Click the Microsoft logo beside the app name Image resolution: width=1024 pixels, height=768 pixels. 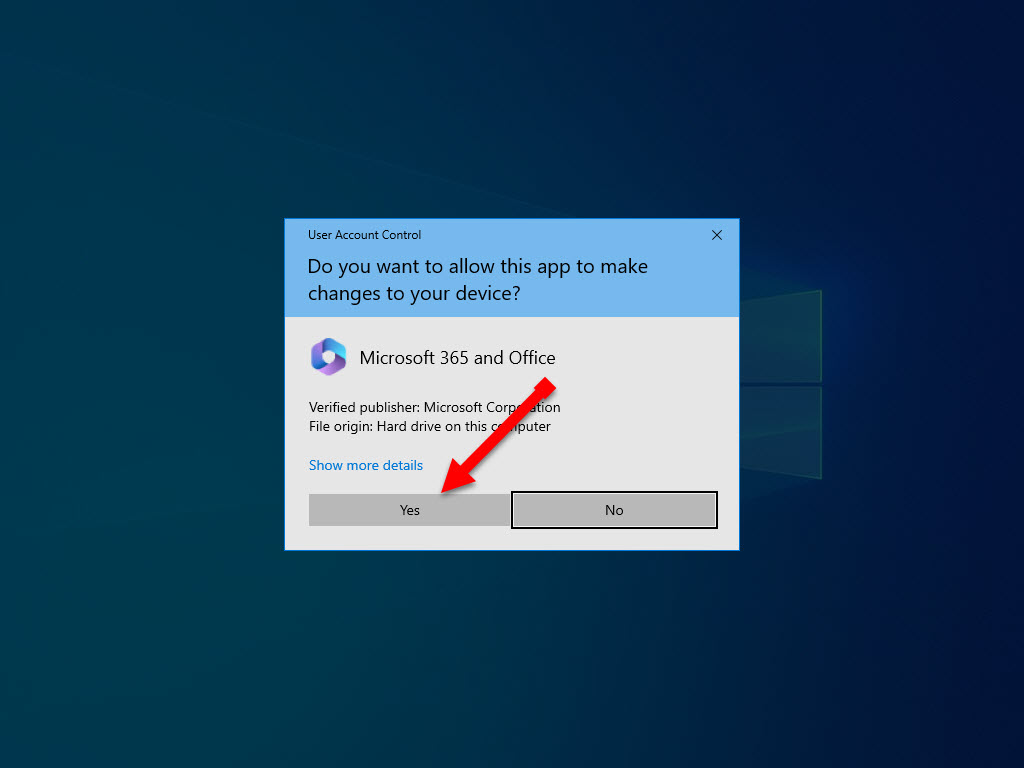pyautogui.click(x=329, y=357)
